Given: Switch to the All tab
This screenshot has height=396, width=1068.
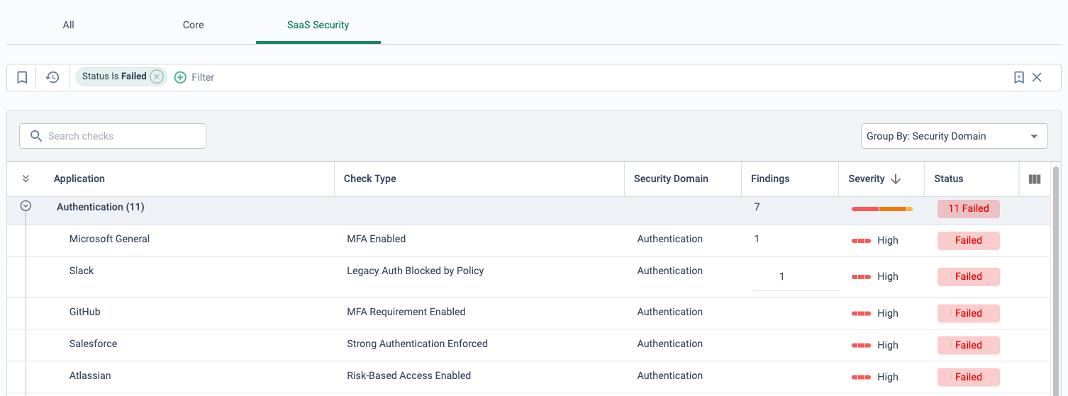Looking at the screenshot, I should pyautogui.click(x=68, y=25).
